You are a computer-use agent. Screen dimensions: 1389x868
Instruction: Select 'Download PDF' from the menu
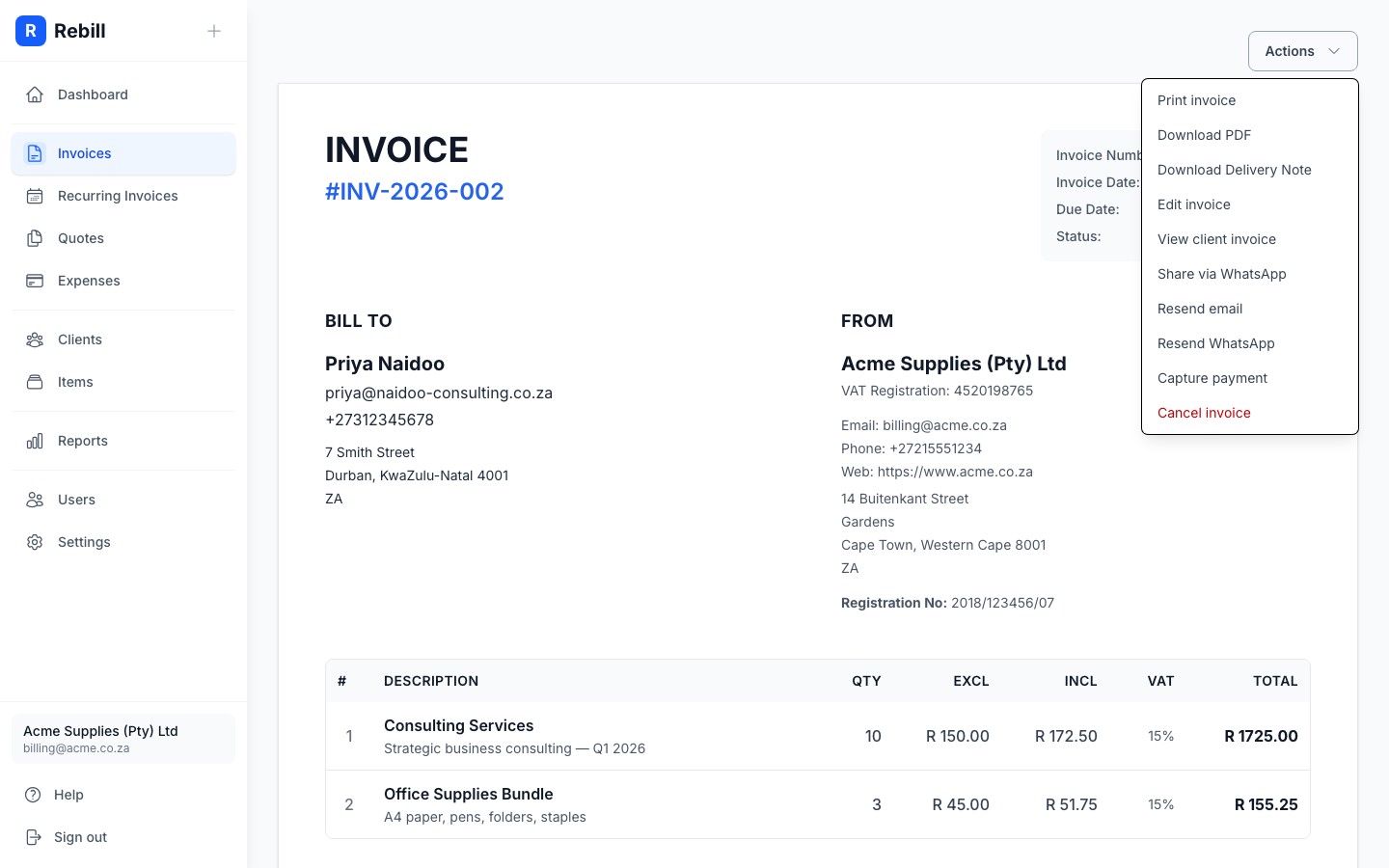click(x=1204, y=135)
